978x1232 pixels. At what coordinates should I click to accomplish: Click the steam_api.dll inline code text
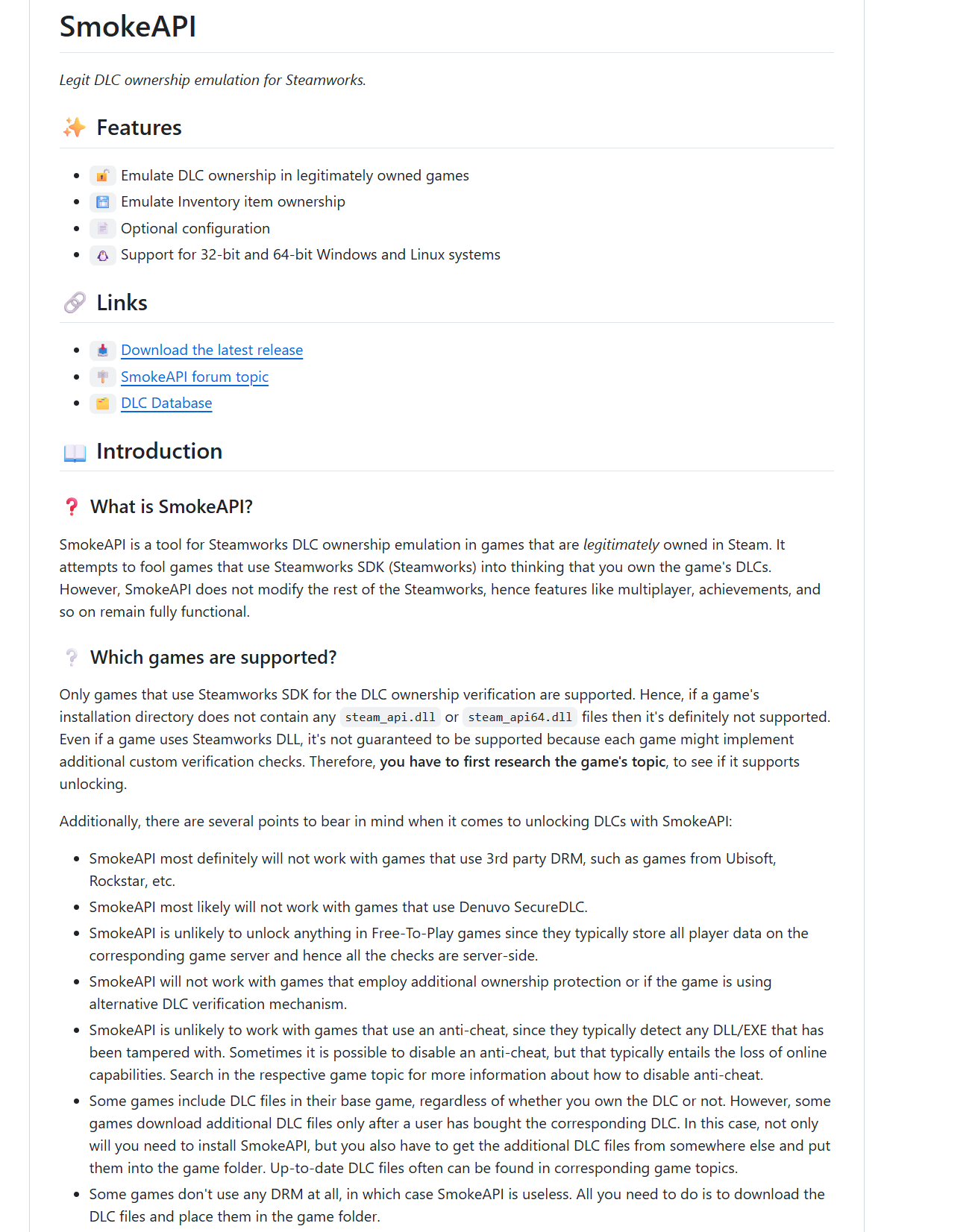point(390,717)
